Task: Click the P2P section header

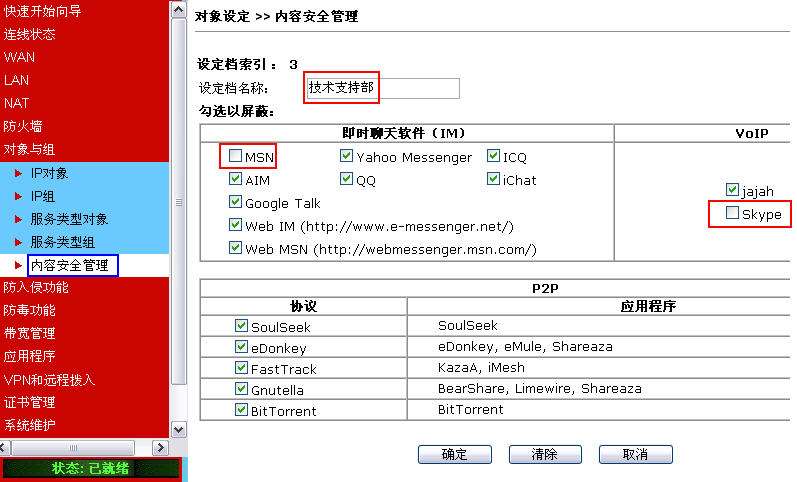Action: tap(545, 288)
